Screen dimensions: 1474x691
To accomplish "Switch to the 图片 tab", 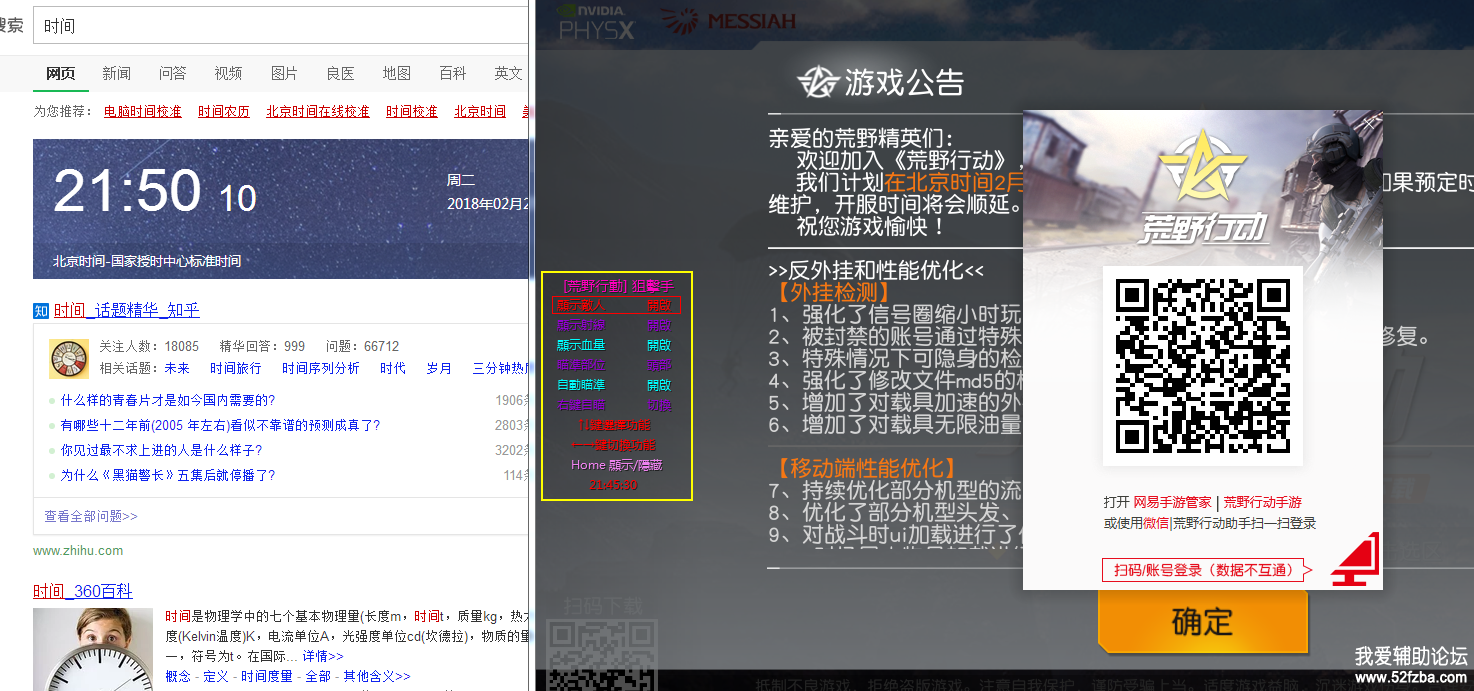I will pos(284,73).
